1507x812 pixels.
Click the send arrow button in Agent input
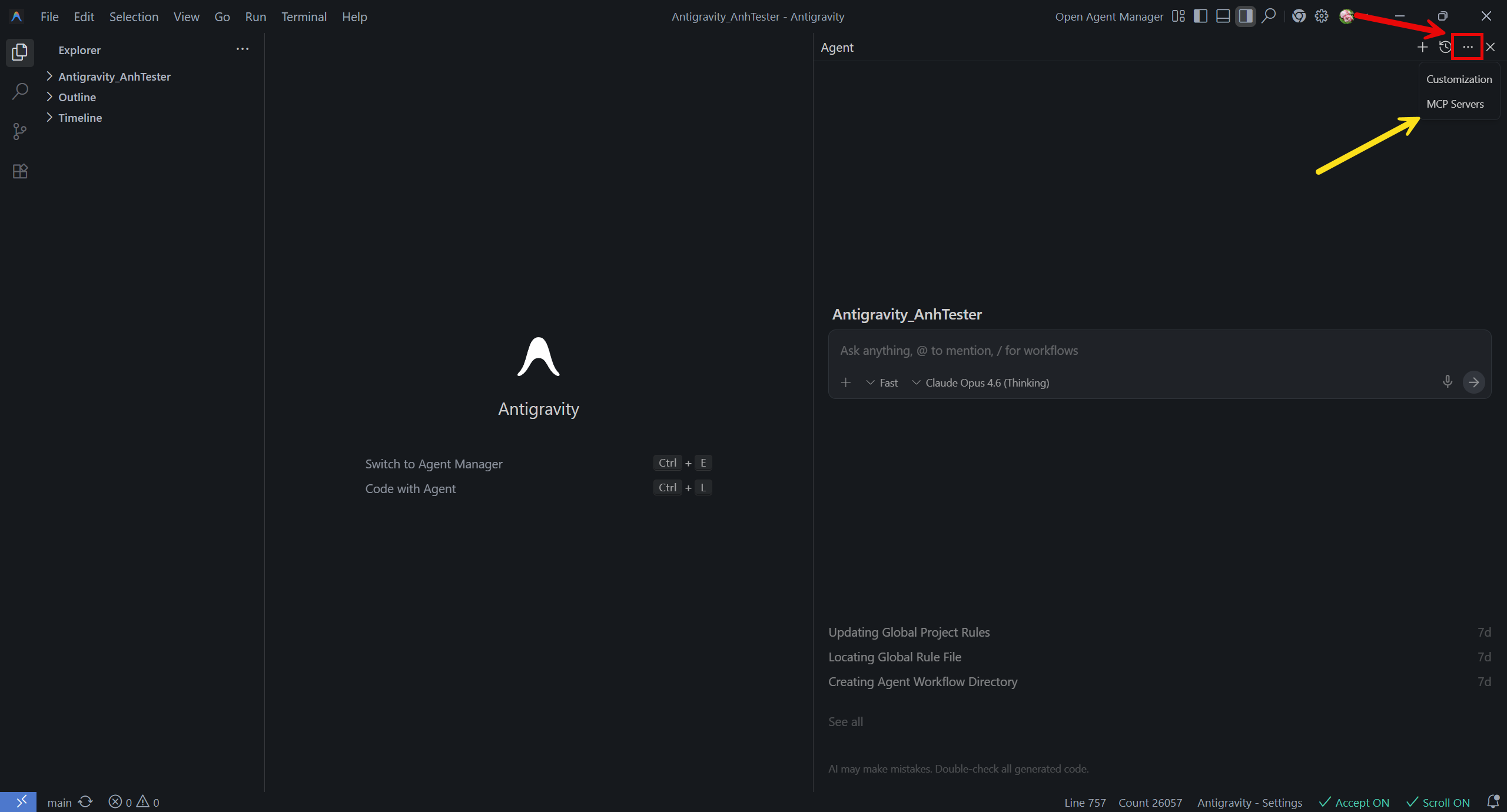pos(1473,382)
